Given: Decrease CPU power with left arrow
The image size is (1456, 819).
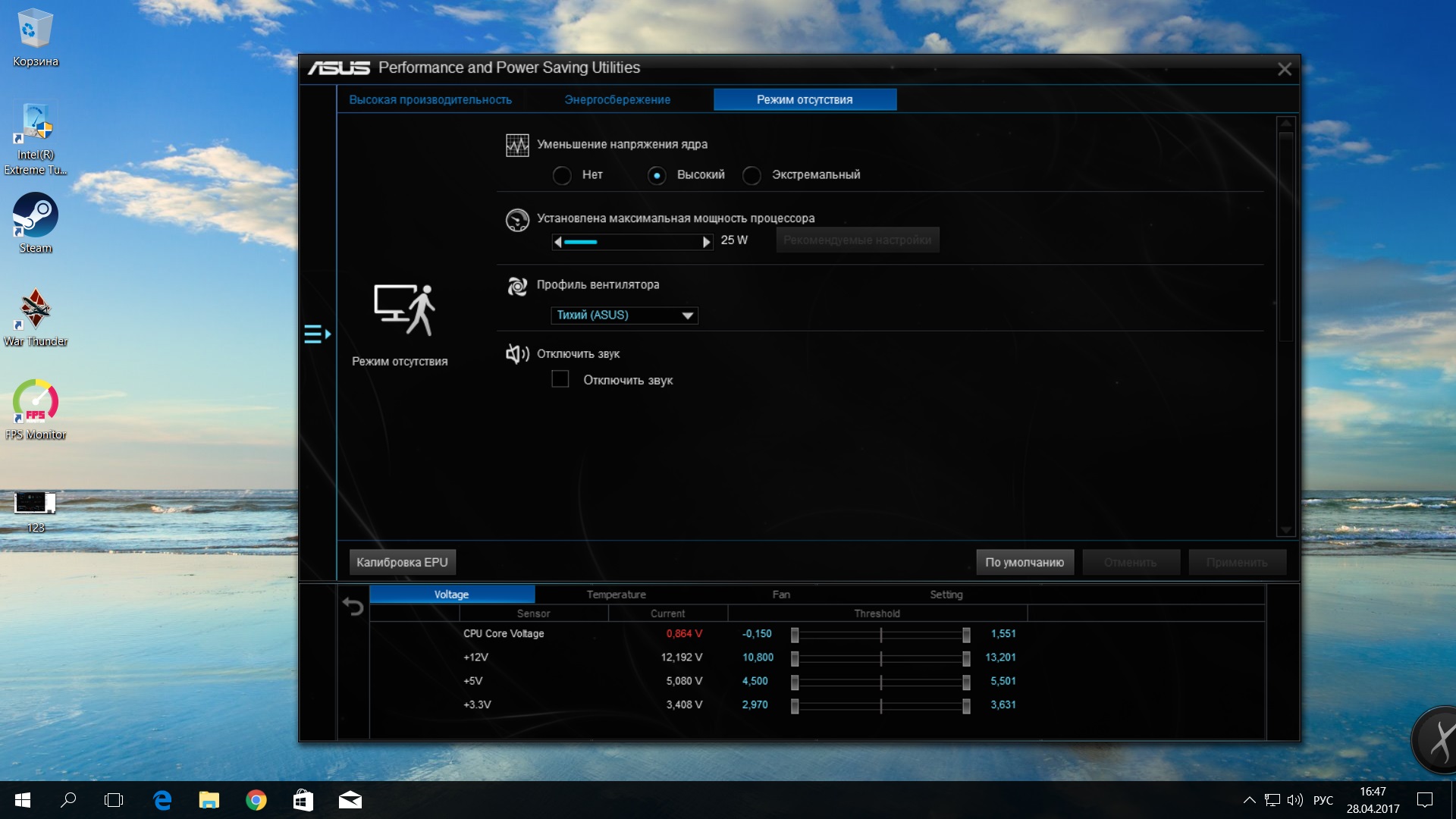Looking at the screenshot, I should (x=558, y=242).
